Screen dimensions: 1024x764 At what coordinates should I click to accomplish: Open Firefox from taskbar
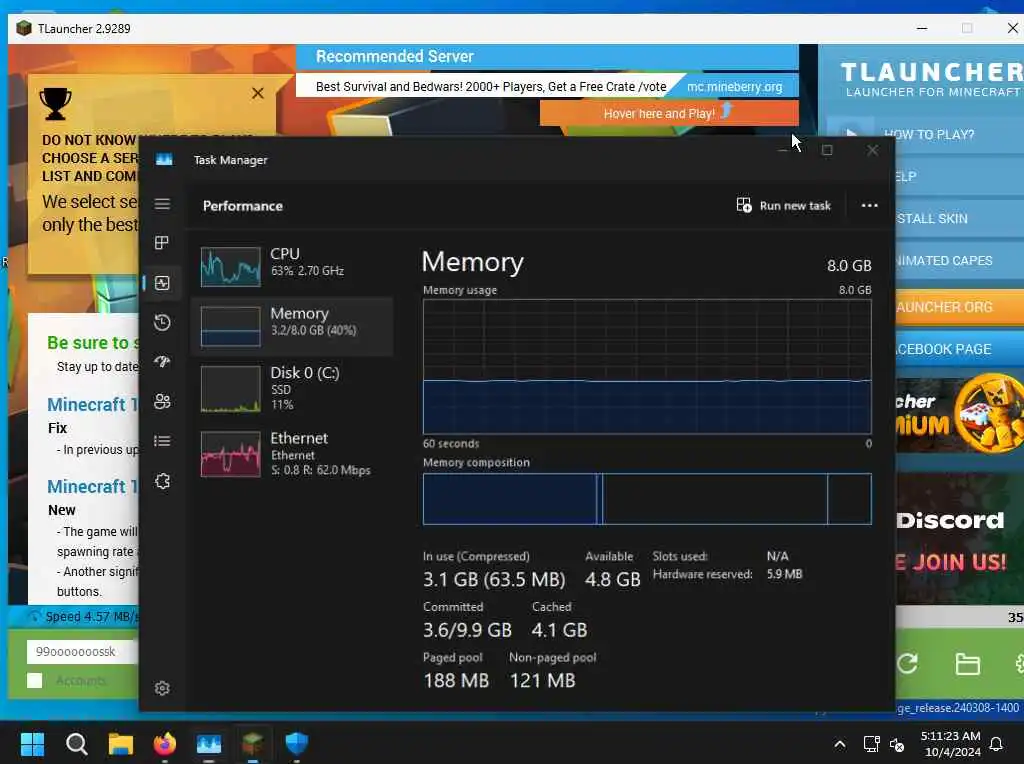(x=165, y=744)
